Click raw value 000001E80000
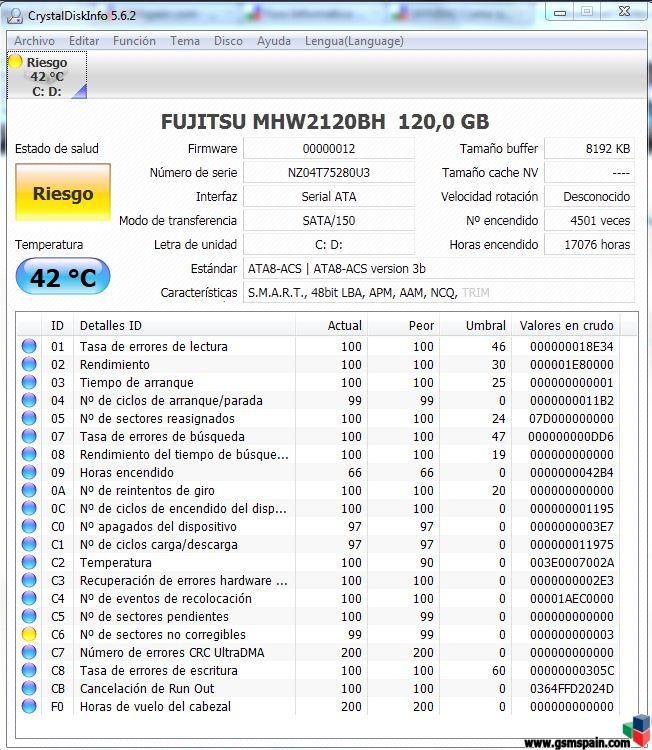Screen dimensions: 652x750 (572, 364)
